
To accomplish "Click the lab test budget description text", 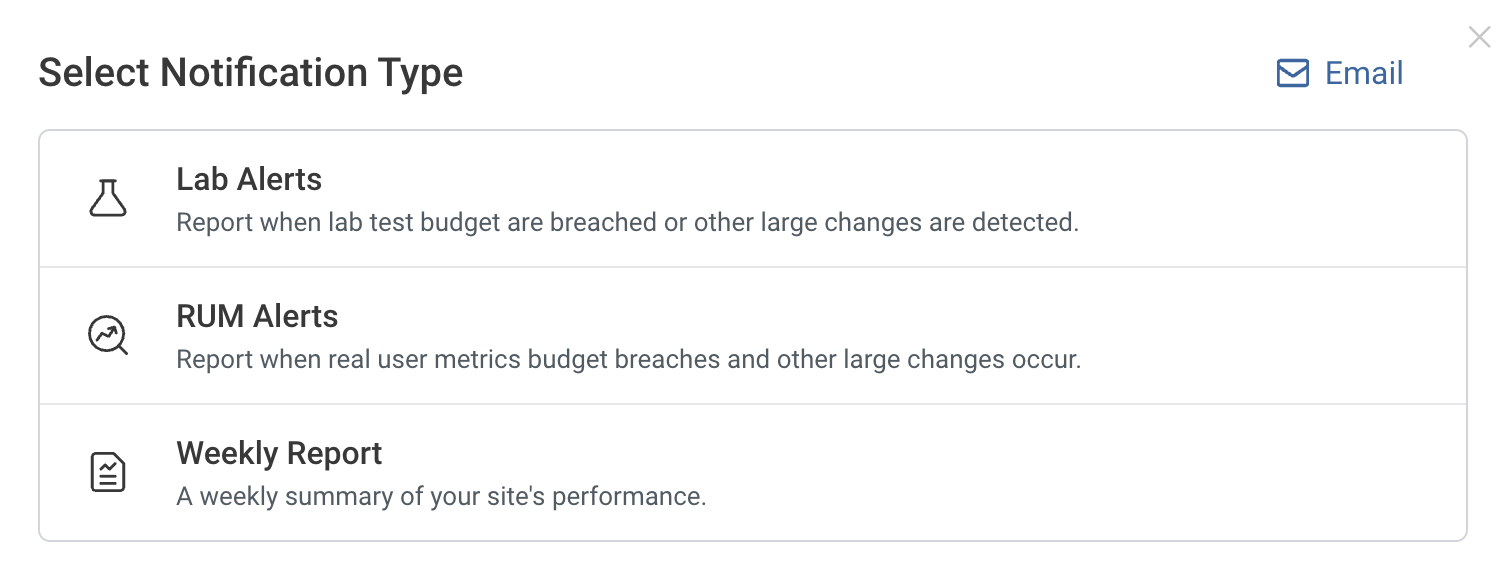I will (627, 222).
